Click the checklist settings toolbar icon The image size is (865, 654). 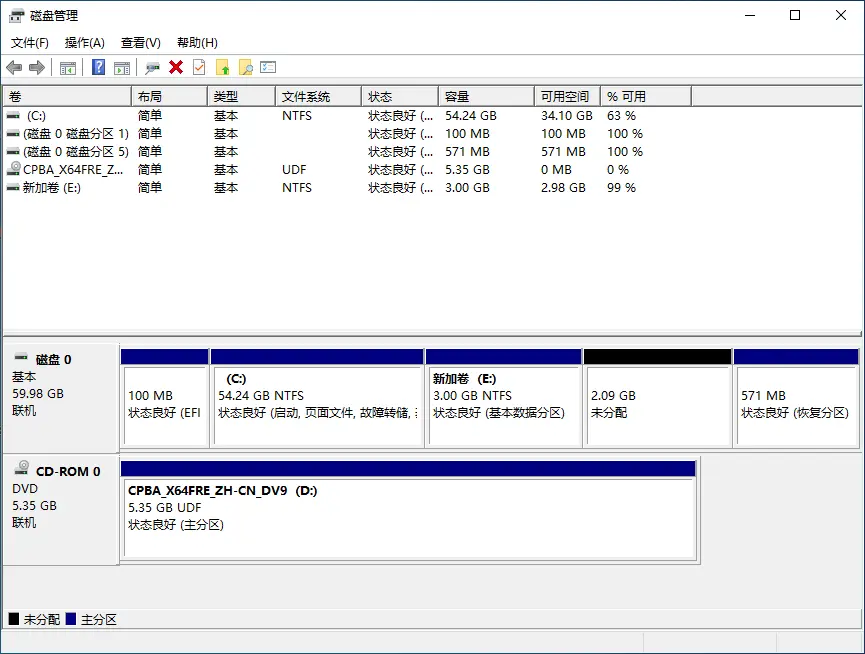tap(268, 67)
